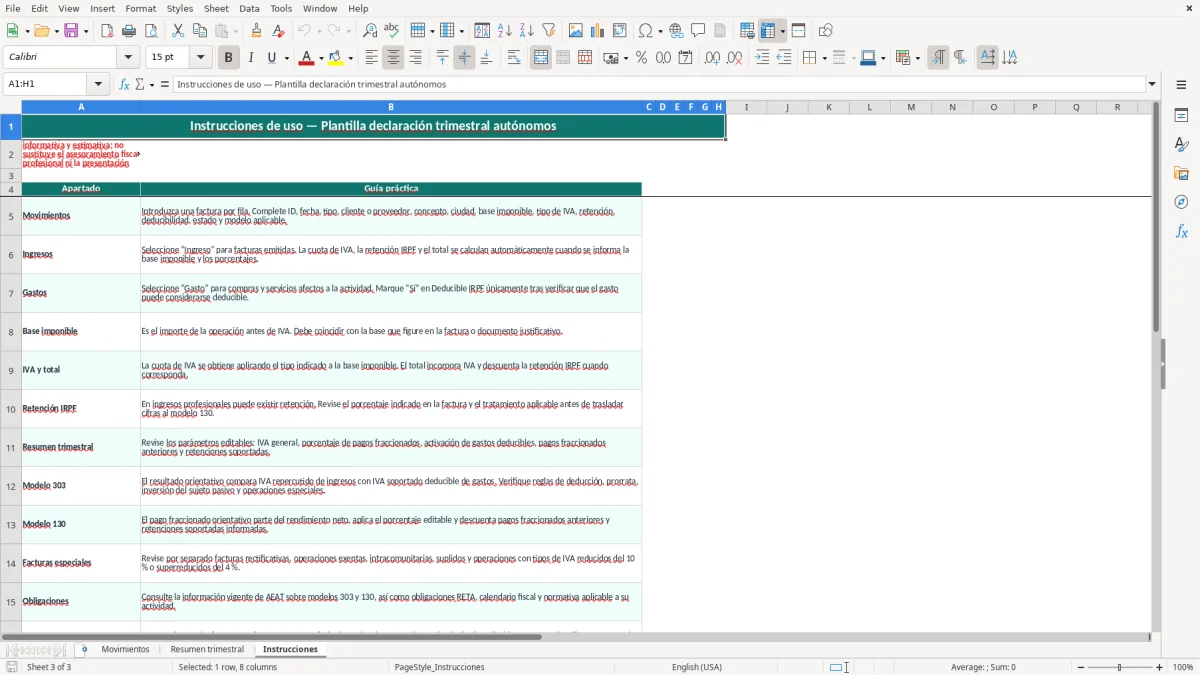Open background color dropdown arrow
This screenshot has height=675, width=1200.
[351, 58]
